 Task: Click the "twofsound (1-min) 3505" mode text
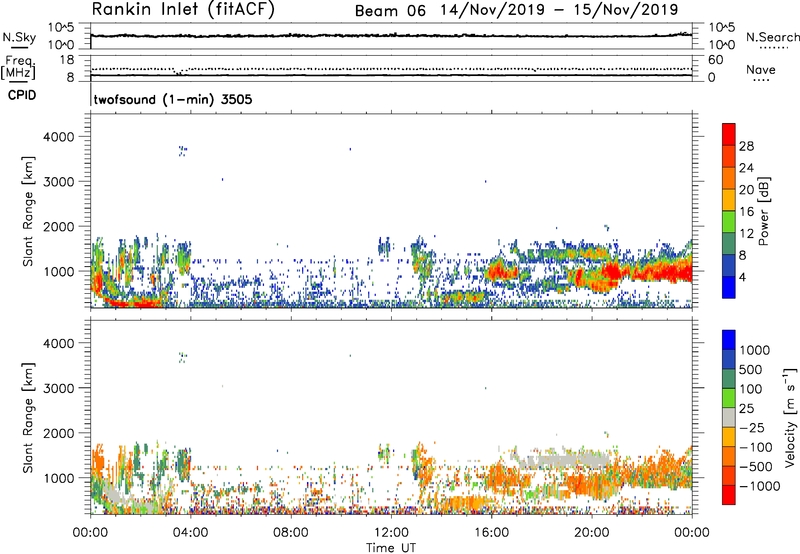pos(173,99)
